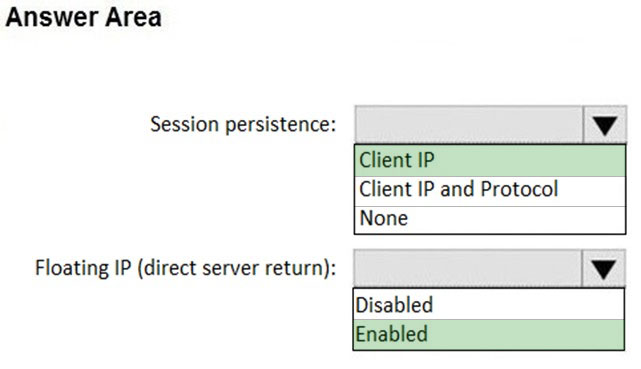Choose Enabled for Floating IP
Viewport: 641px width, 369px height.
point(489,334)
